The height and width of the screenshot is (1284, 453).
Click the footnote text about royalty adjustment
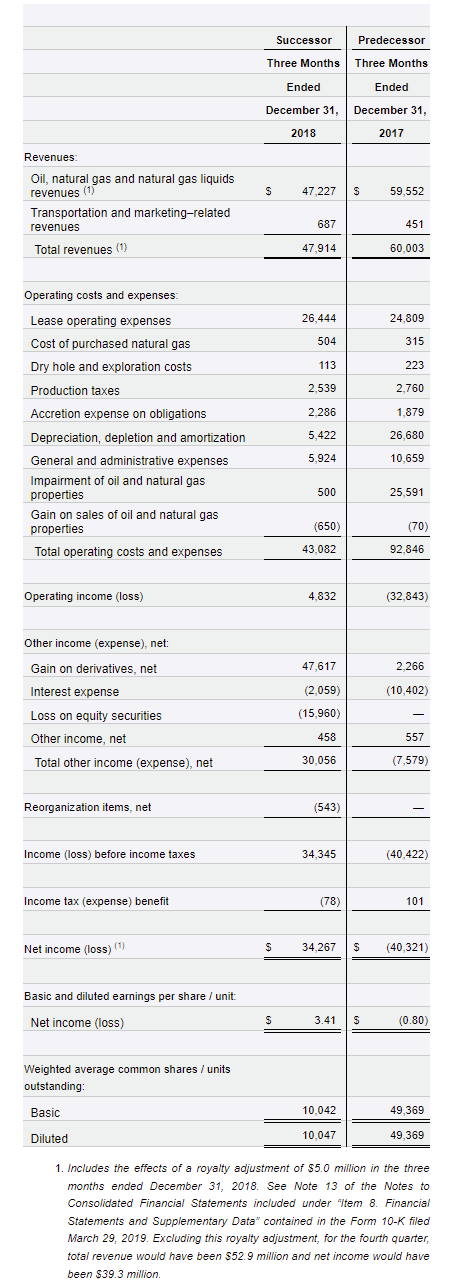[x=243, y=1221]
